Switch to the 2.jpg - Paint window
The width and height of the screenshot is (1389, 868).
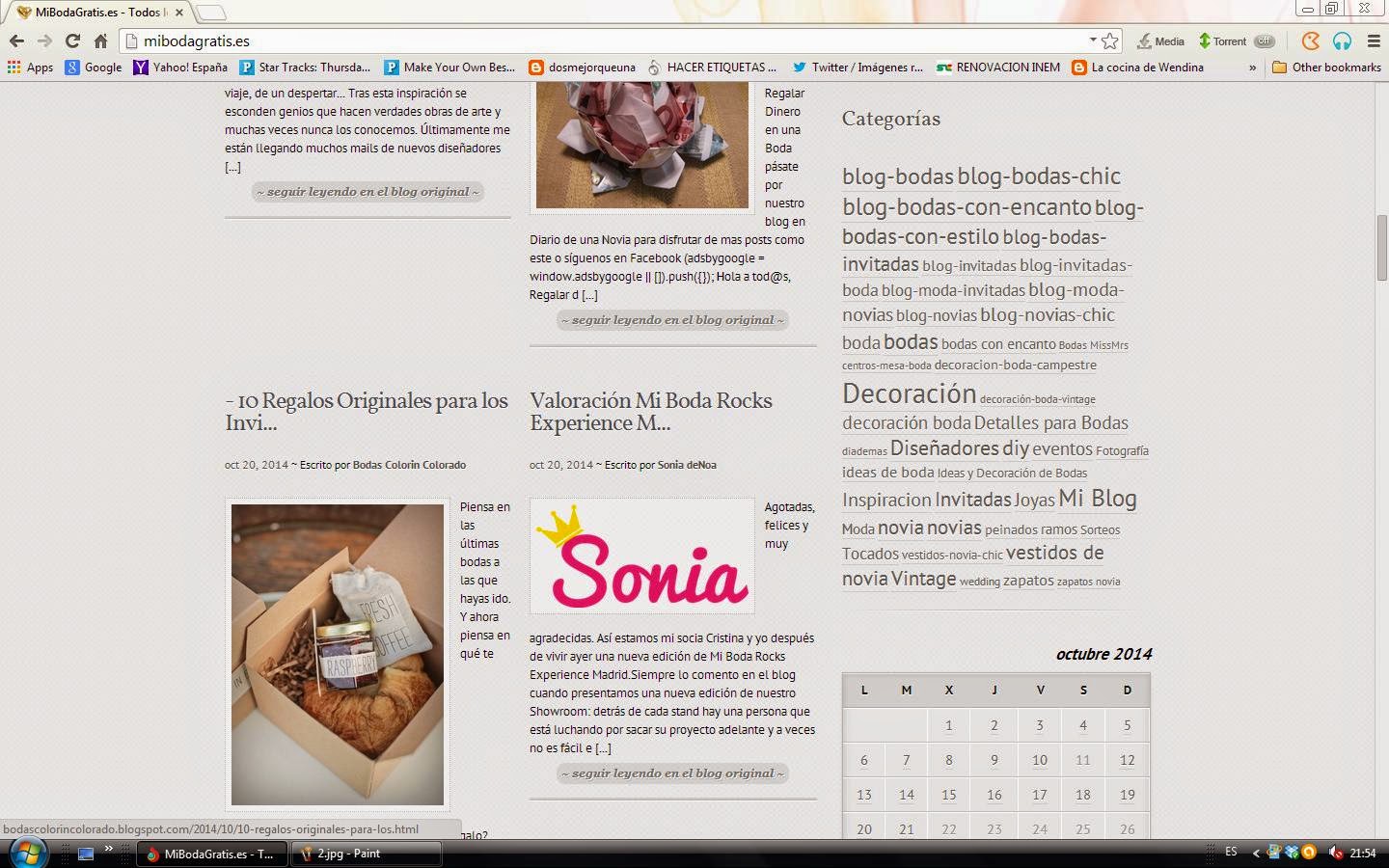point(367,854)
